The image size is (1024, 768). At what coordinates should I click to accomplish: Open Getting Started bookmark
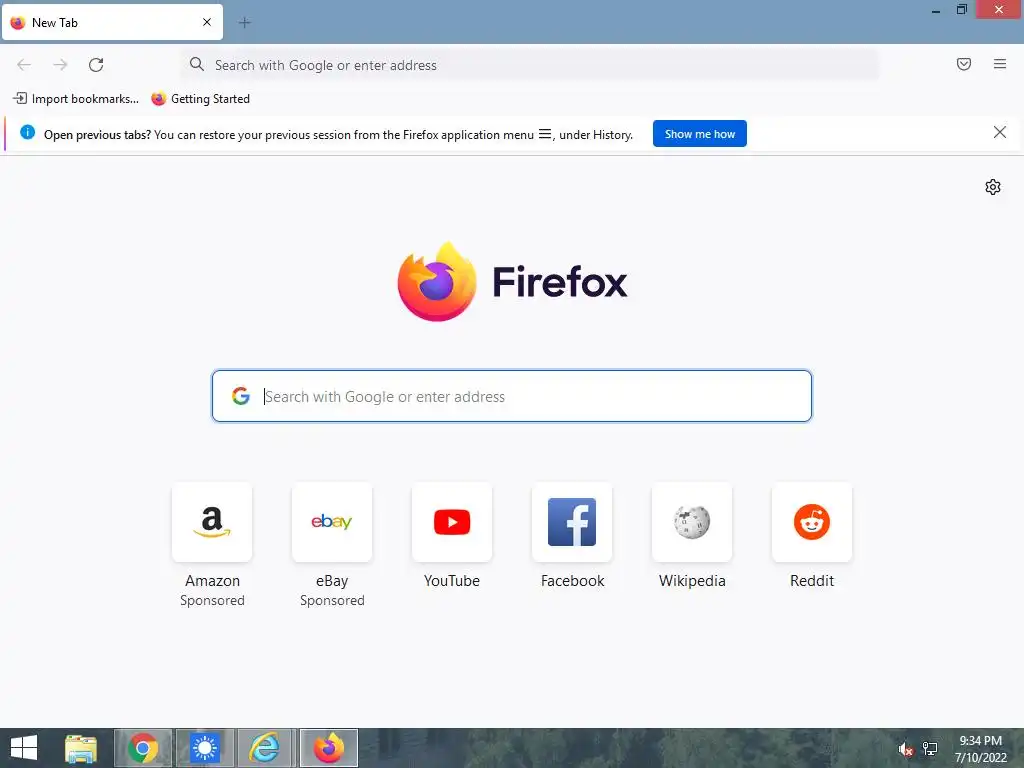[x=200, y=99]
